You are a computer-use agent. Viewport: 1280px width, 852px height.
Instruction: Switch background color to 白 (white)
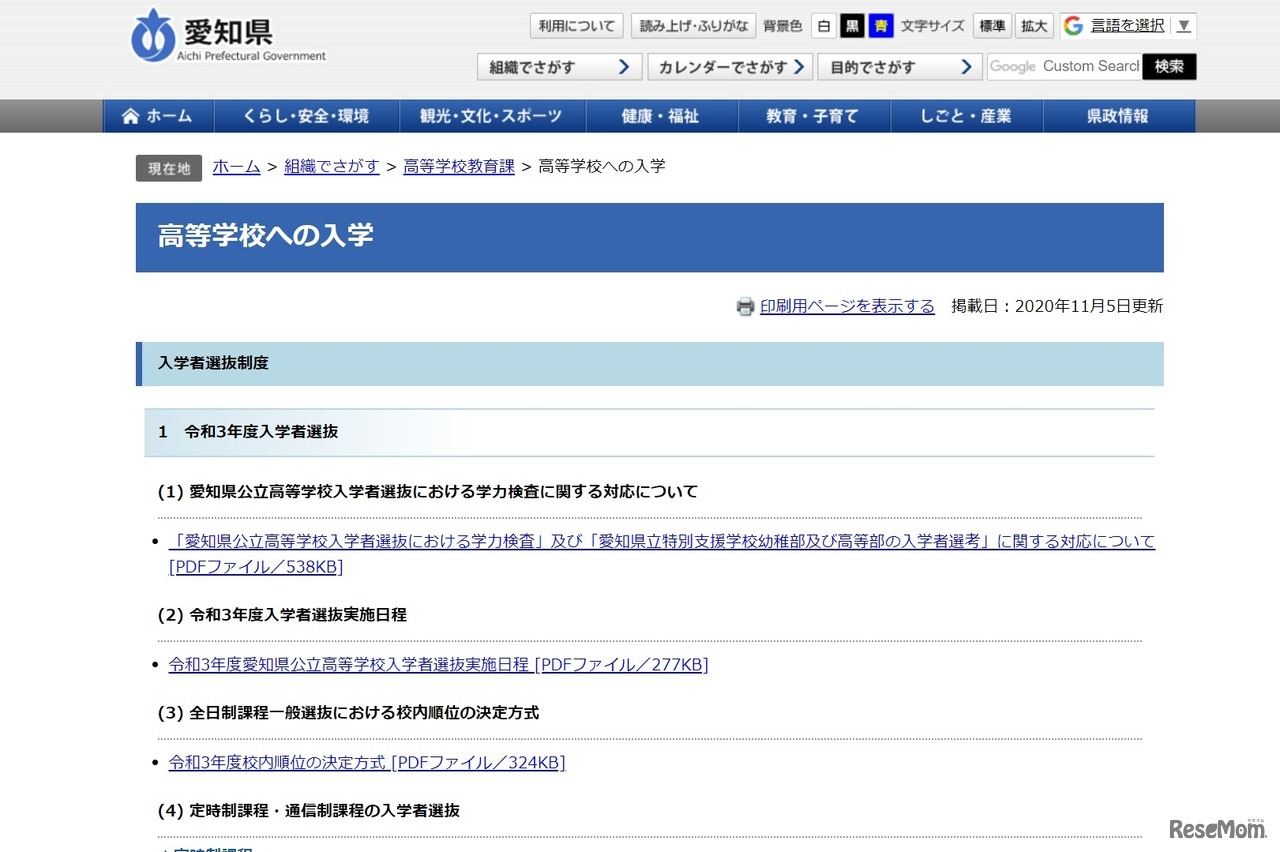click(x=823, y=25)
